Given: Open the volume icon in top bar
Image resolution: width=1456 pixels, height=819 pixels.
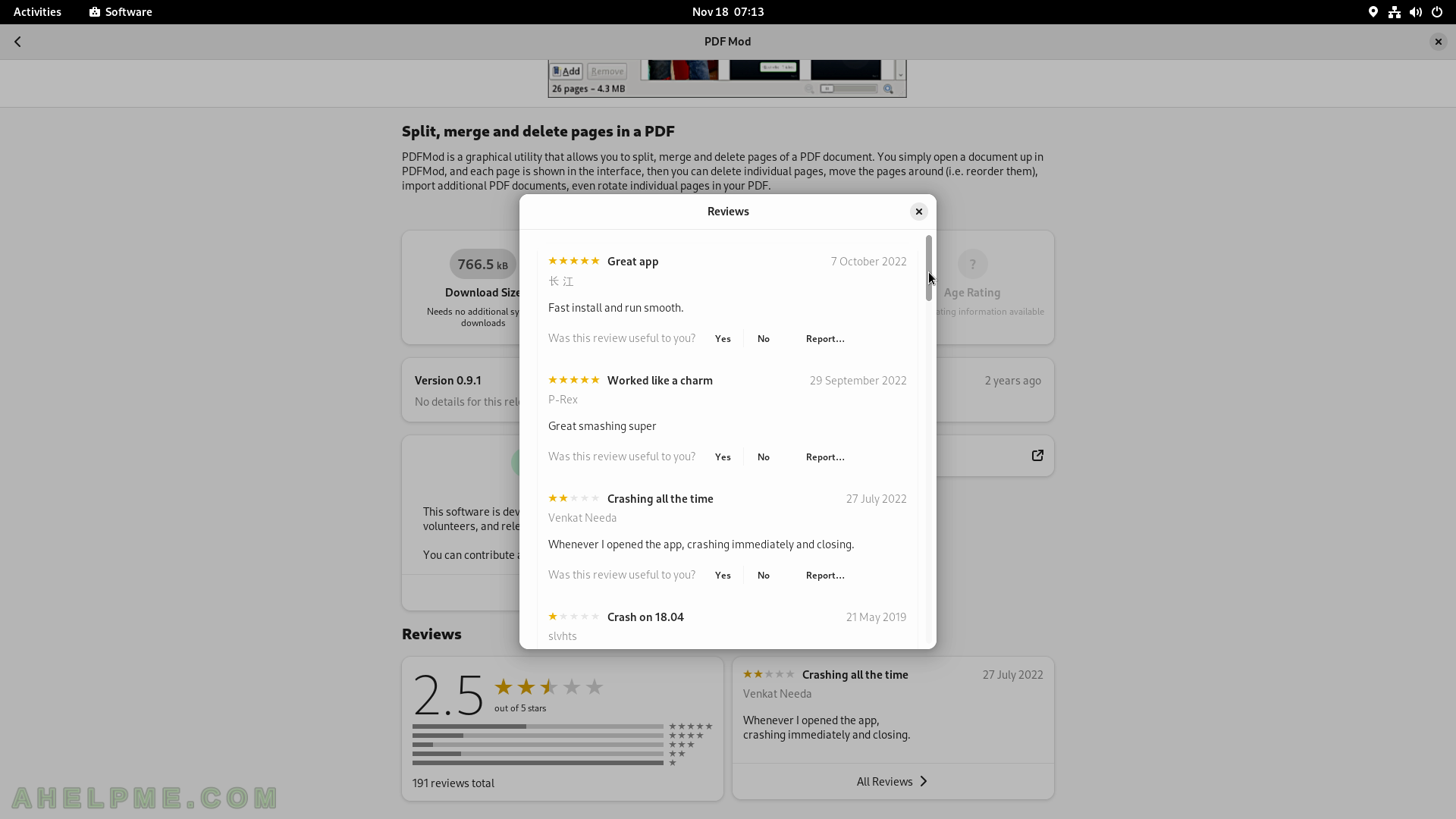Looking at the screenshot, I should [1415, 12].
